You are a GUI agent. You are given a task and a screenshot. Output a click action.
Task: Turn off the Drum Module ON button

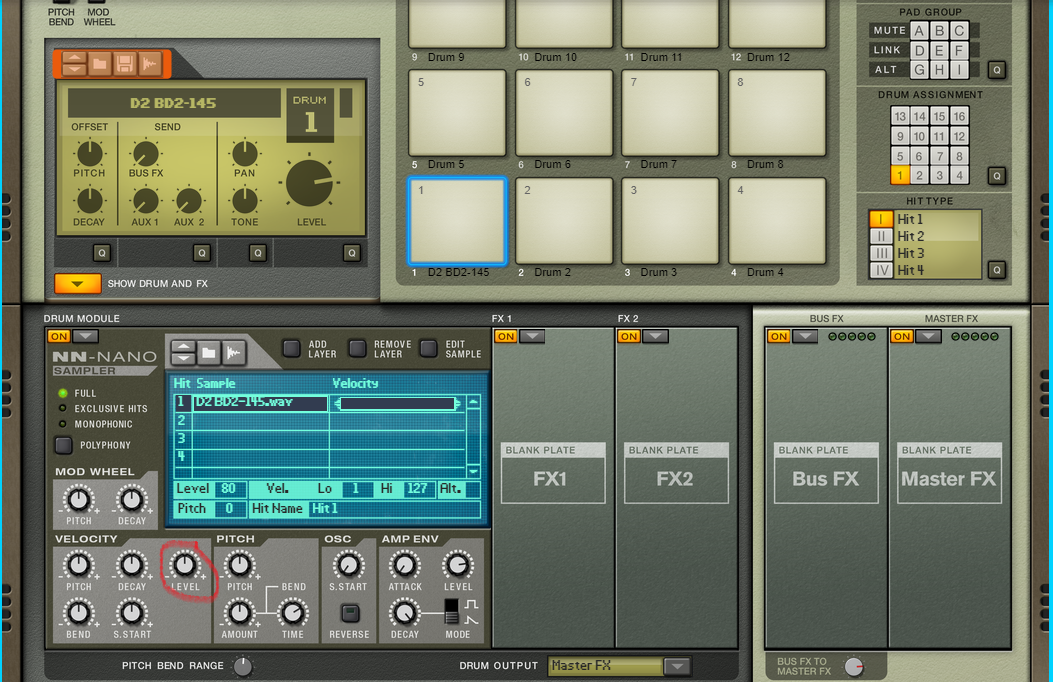(58, 336)
